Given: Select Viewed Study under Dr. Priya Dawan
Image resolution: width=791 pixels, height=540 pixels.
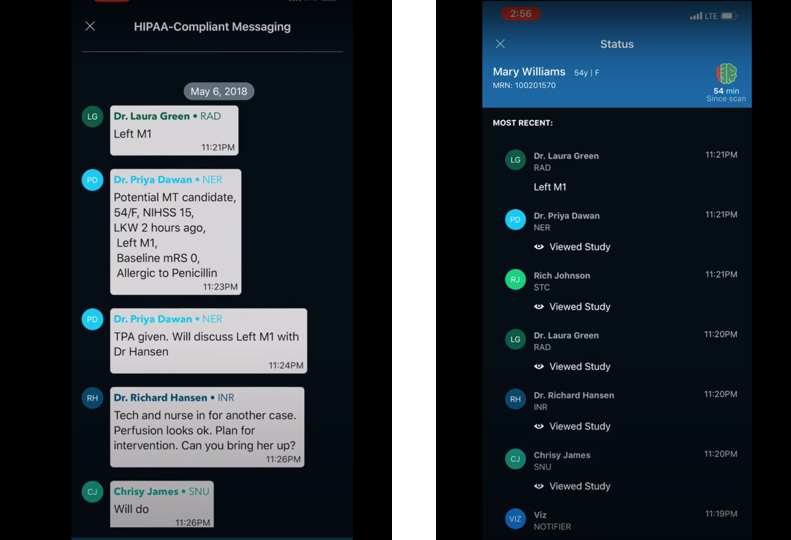Looking at the screenshot, I should (580, 247).
